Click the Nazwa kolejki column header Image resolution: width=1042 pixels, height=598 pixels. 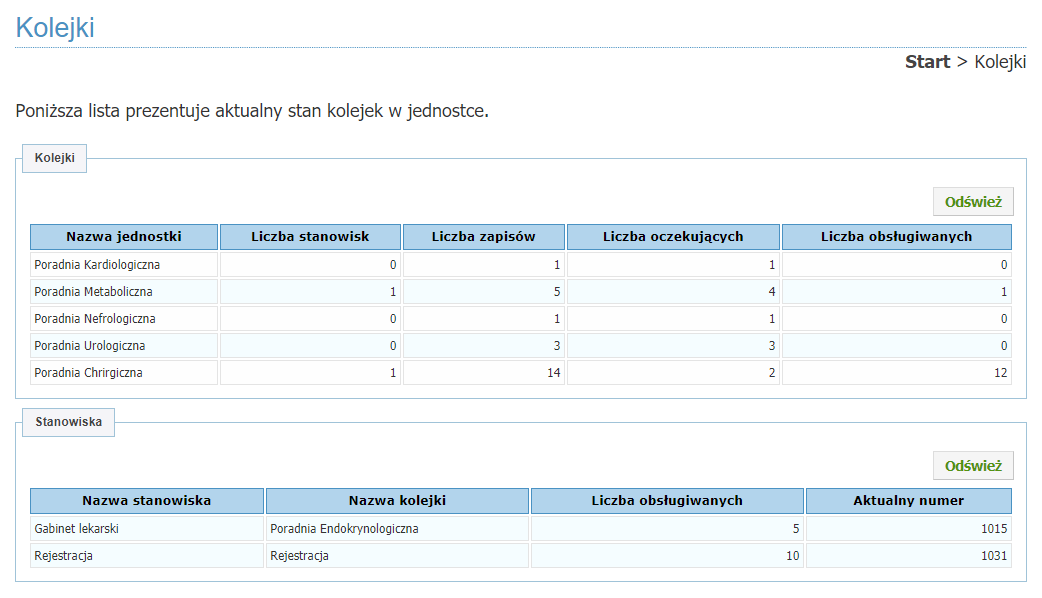click(x=397, y=501)
